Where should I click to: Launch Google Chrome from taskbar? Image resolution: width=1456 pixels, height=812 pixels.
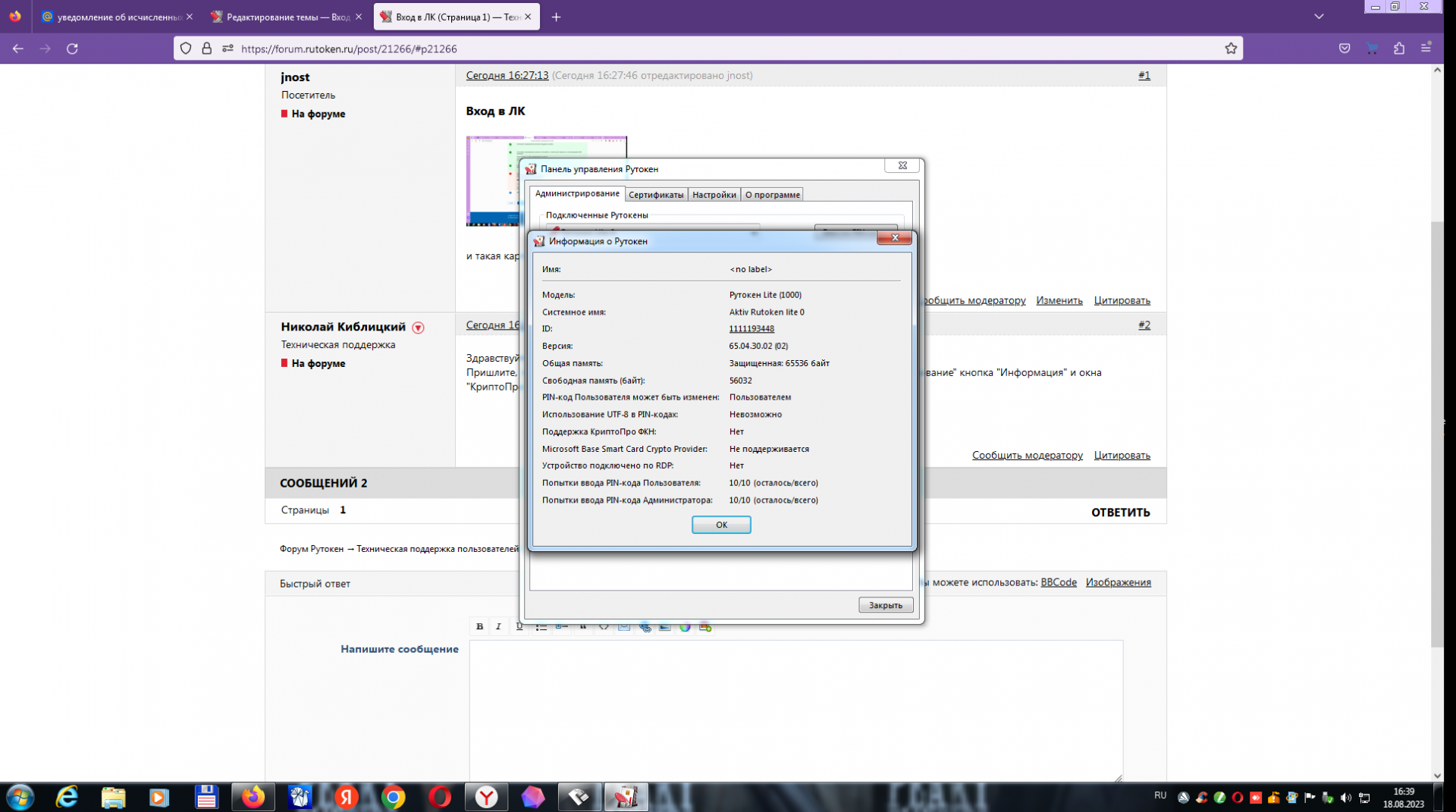(x=393, y=797)
